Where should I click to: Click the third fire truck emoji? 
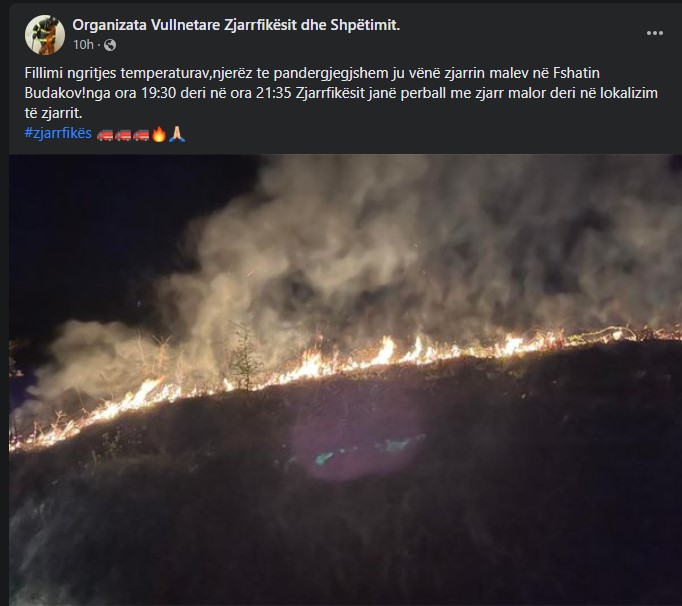click(x=141, y=134)
